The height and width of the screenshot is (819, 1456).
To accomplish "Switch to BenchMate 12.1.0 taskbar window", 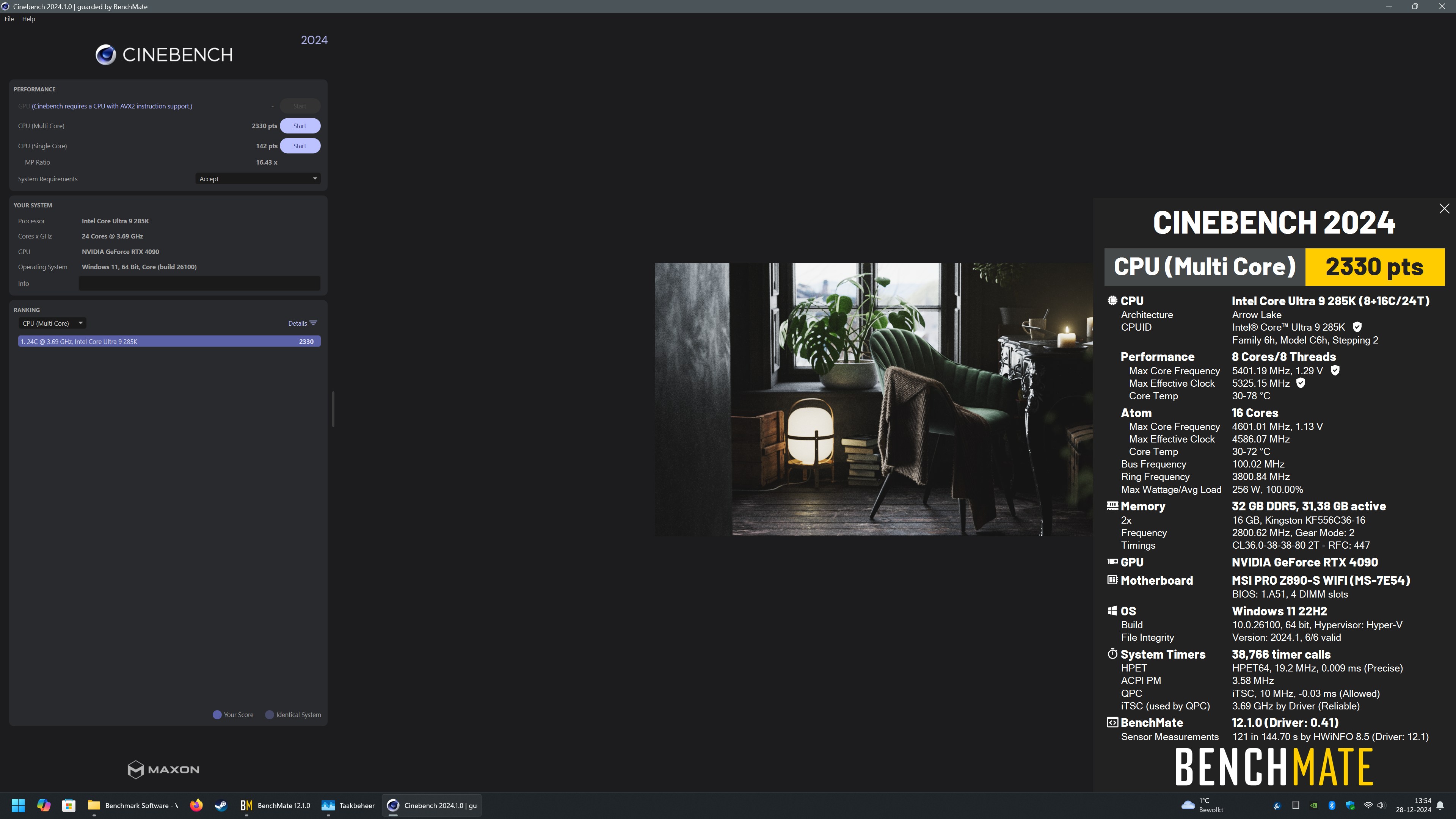I will tap(275, 805).
